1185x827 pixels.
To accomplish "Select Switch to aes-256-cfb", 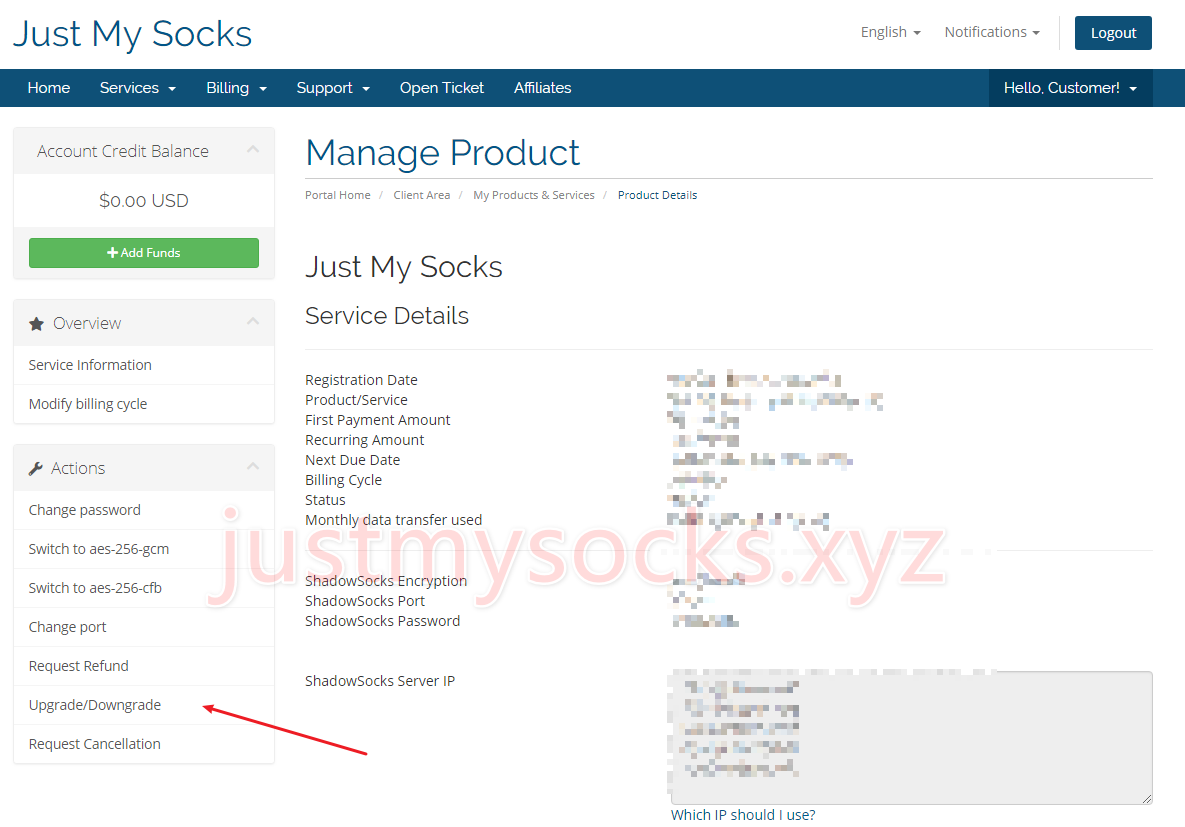I will point(144,588).
